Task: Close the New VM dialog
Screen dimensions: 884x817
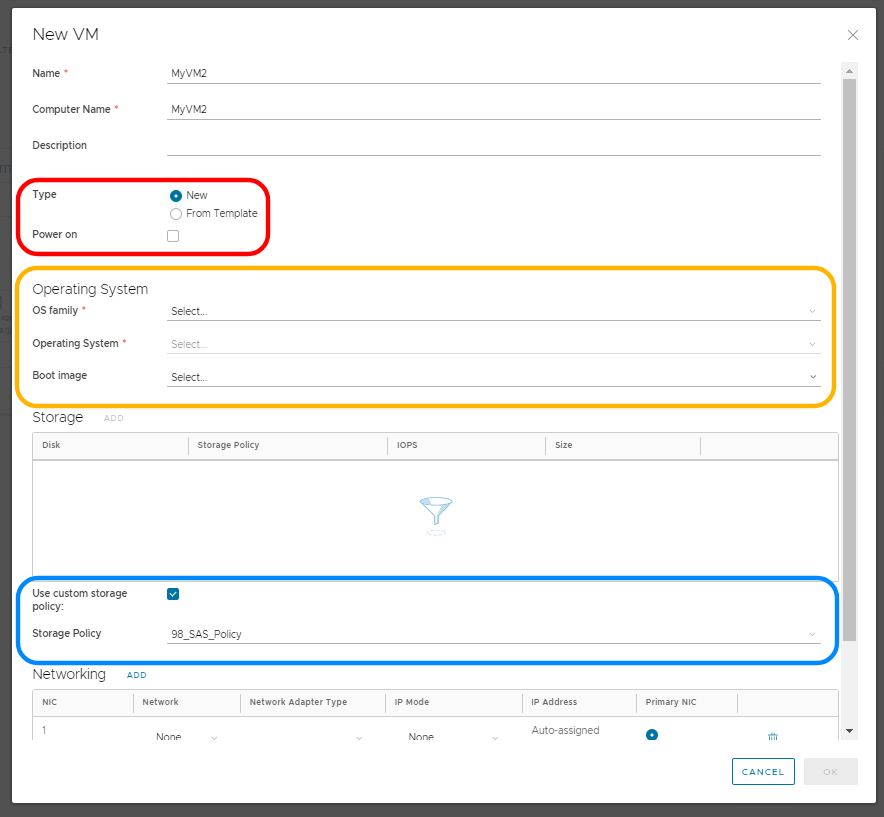Action: click(x=852, y=35)
